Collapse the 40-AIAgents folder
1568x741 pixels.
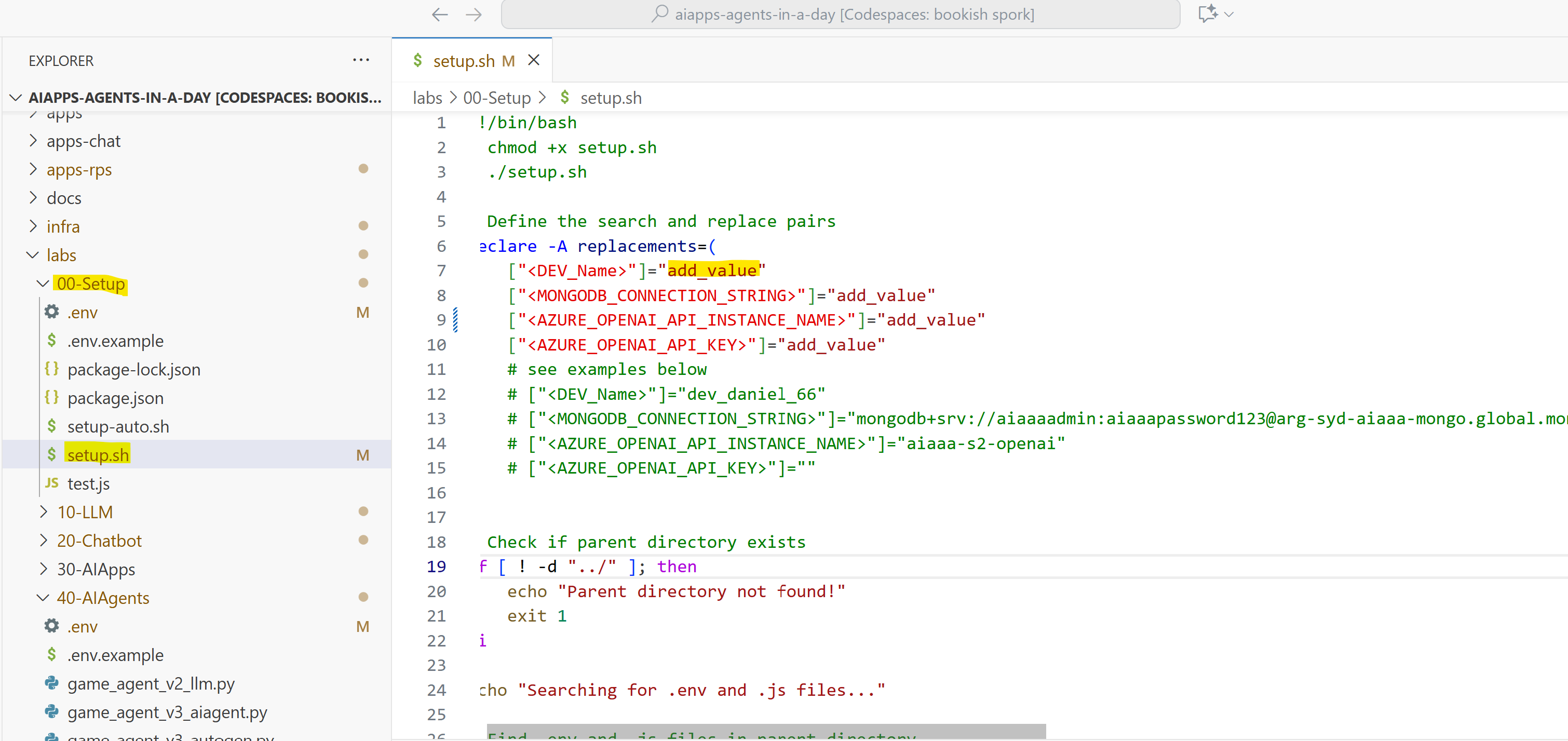tap(43, 598)
